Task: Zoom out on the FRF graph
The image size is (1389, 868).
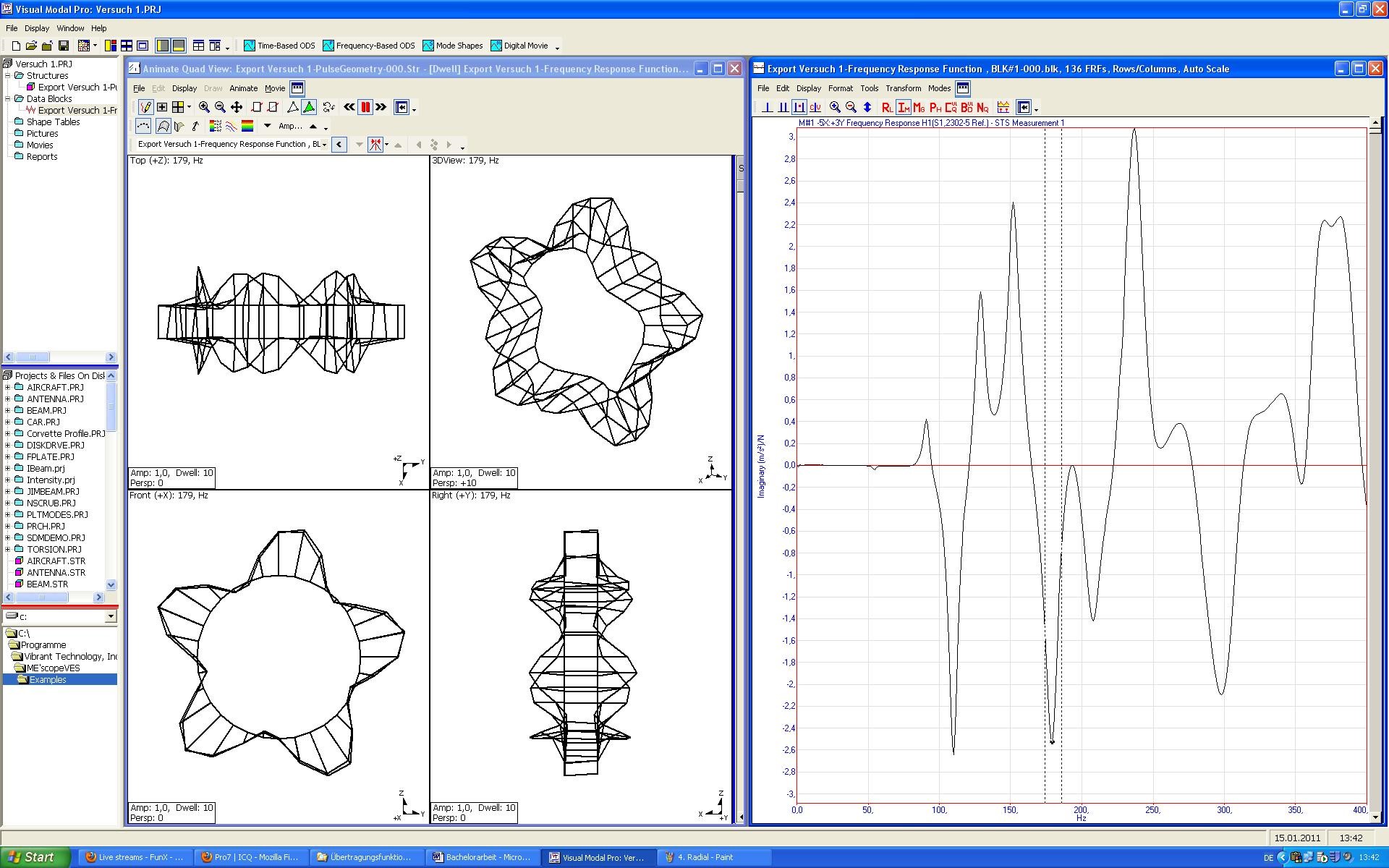Action: (x=851, y=107)
